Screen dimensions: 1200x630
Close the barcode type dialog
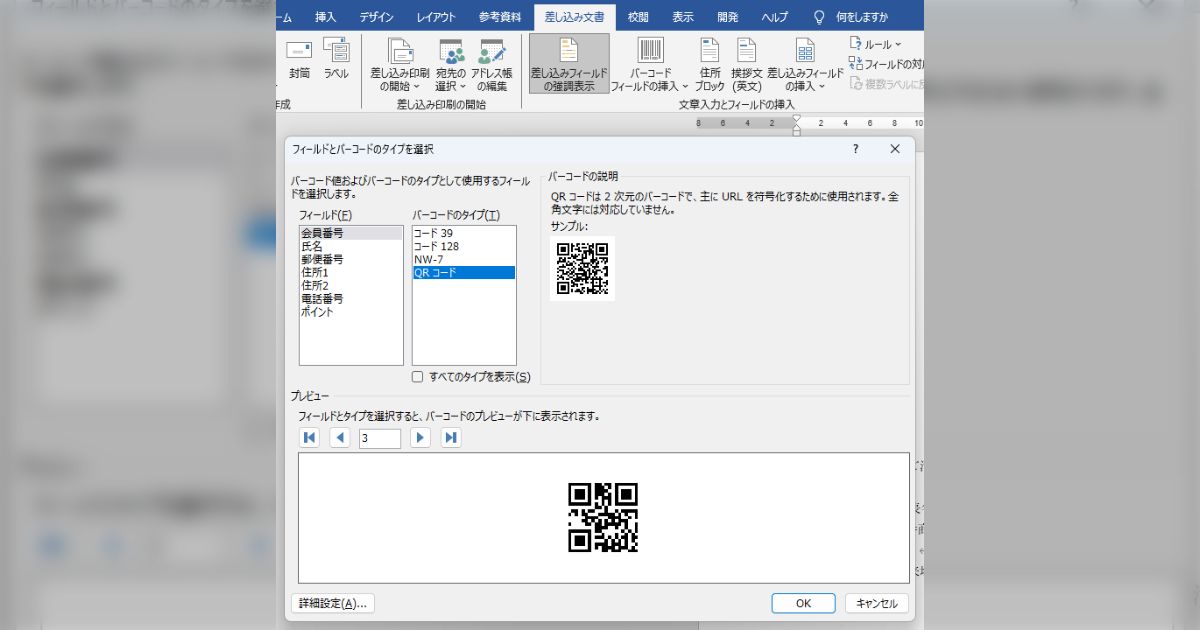tap(895, 149)
